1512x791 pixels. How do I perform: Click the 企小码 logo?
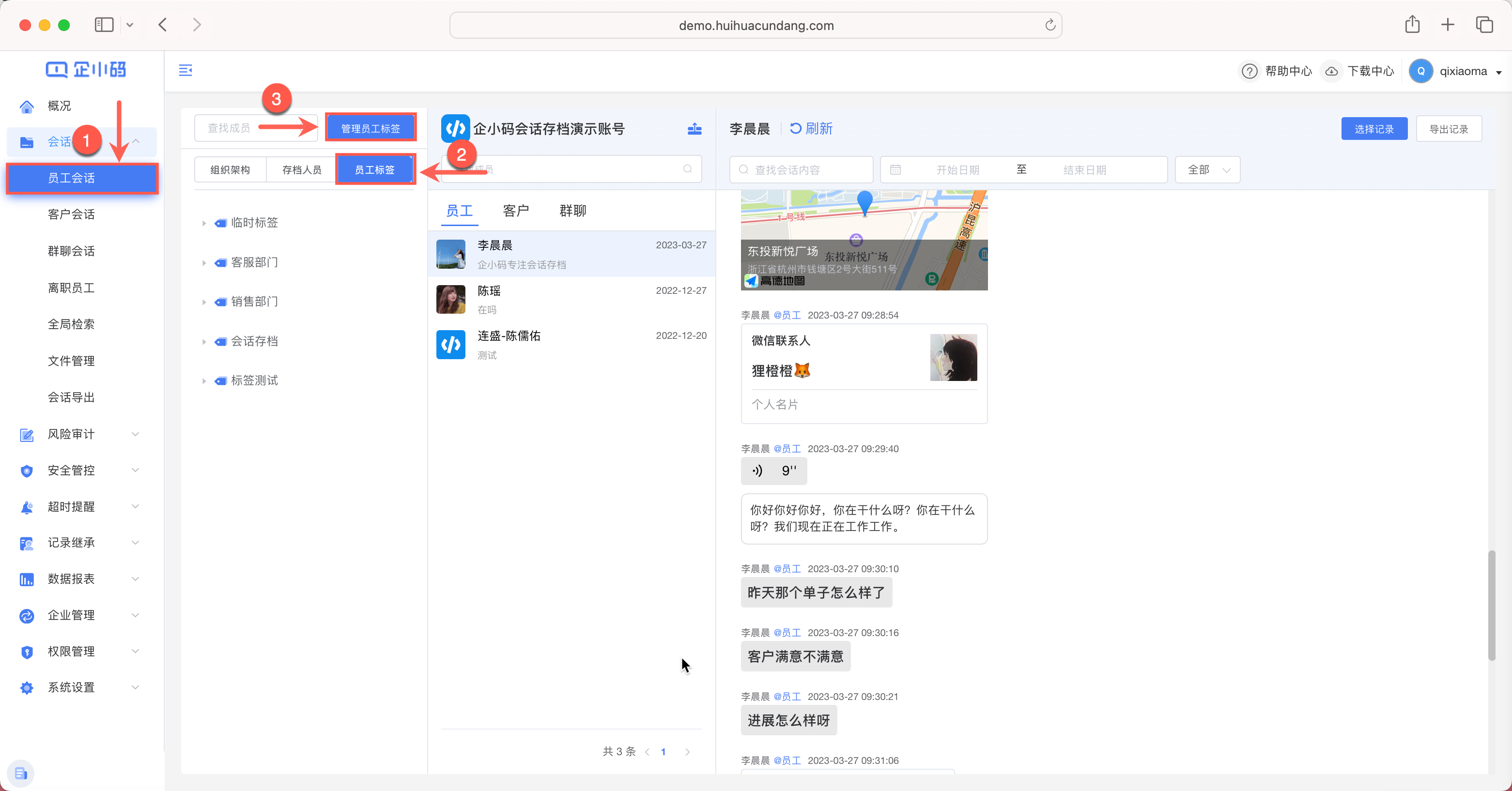86,70
